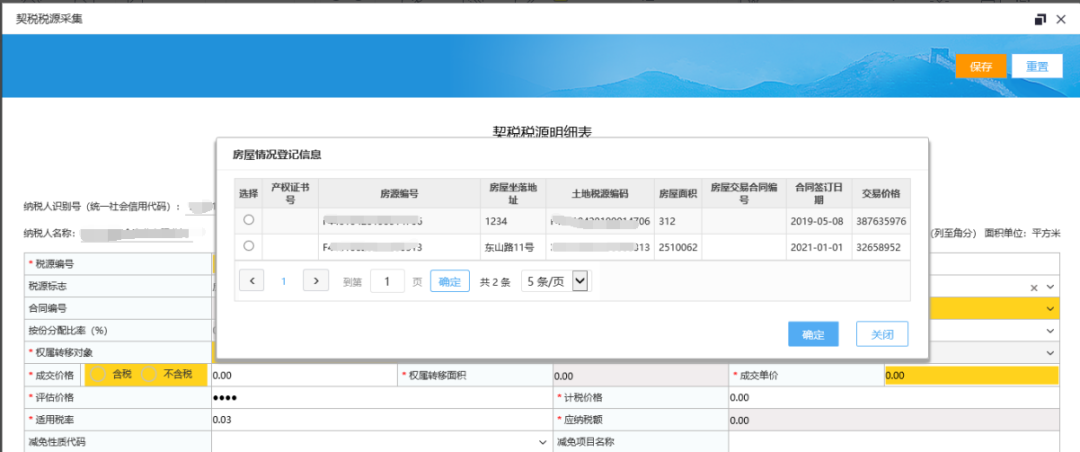Focus the page number jump input
This screenshot has height=452, width=1080.
click(x=387, y=280)
